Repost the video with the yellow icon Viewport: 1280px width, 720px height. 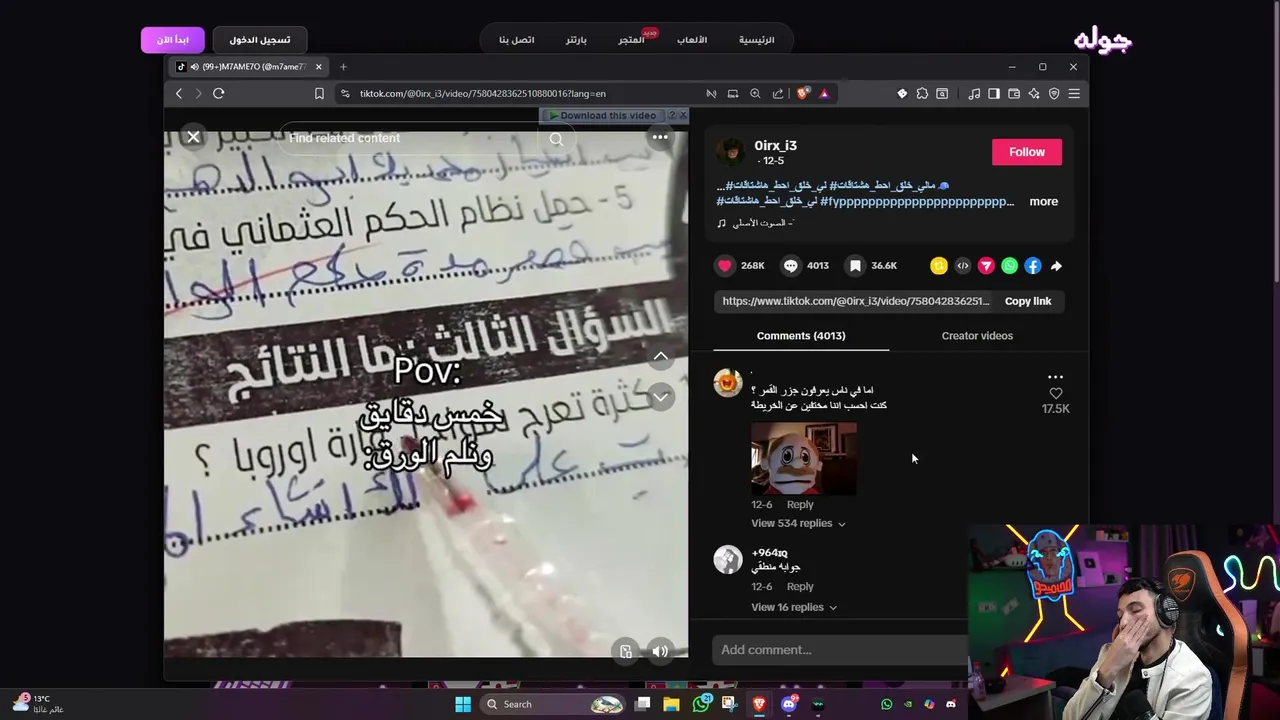coord(938,265)
